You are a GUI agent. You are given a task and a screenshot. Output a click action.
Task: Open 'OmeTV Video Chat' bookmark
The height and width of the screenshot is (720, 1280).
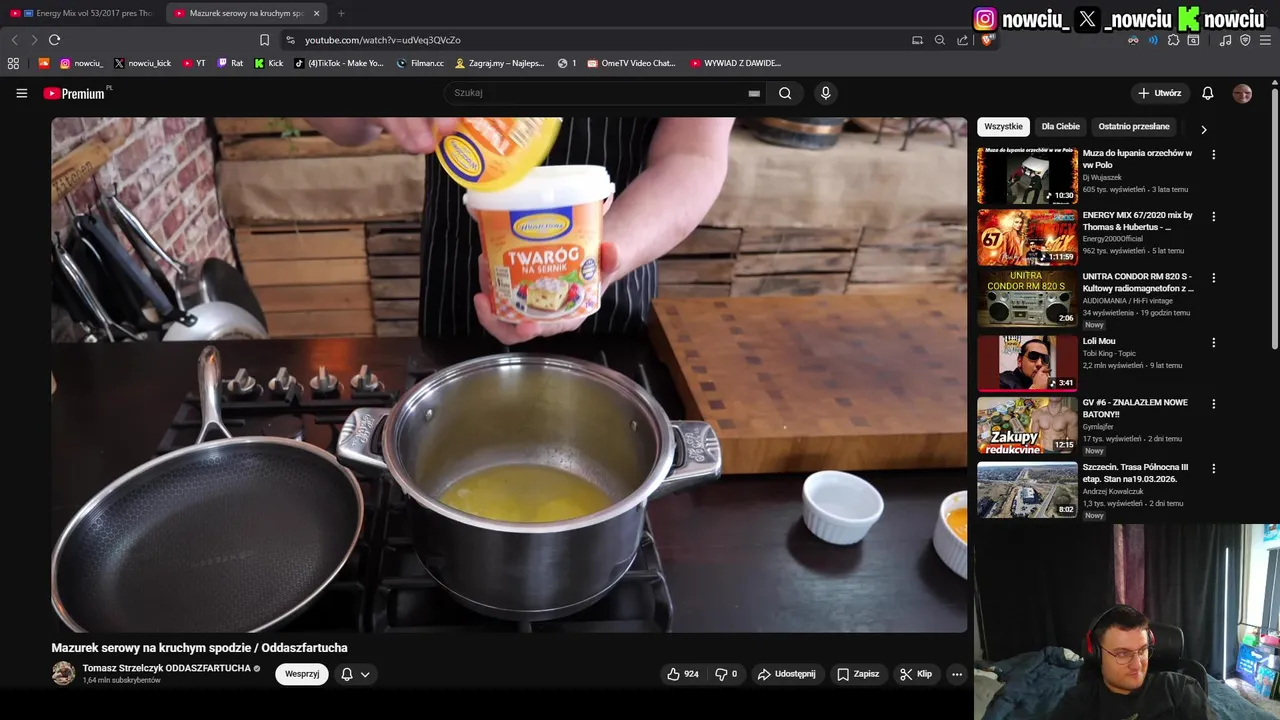point(631,63)
